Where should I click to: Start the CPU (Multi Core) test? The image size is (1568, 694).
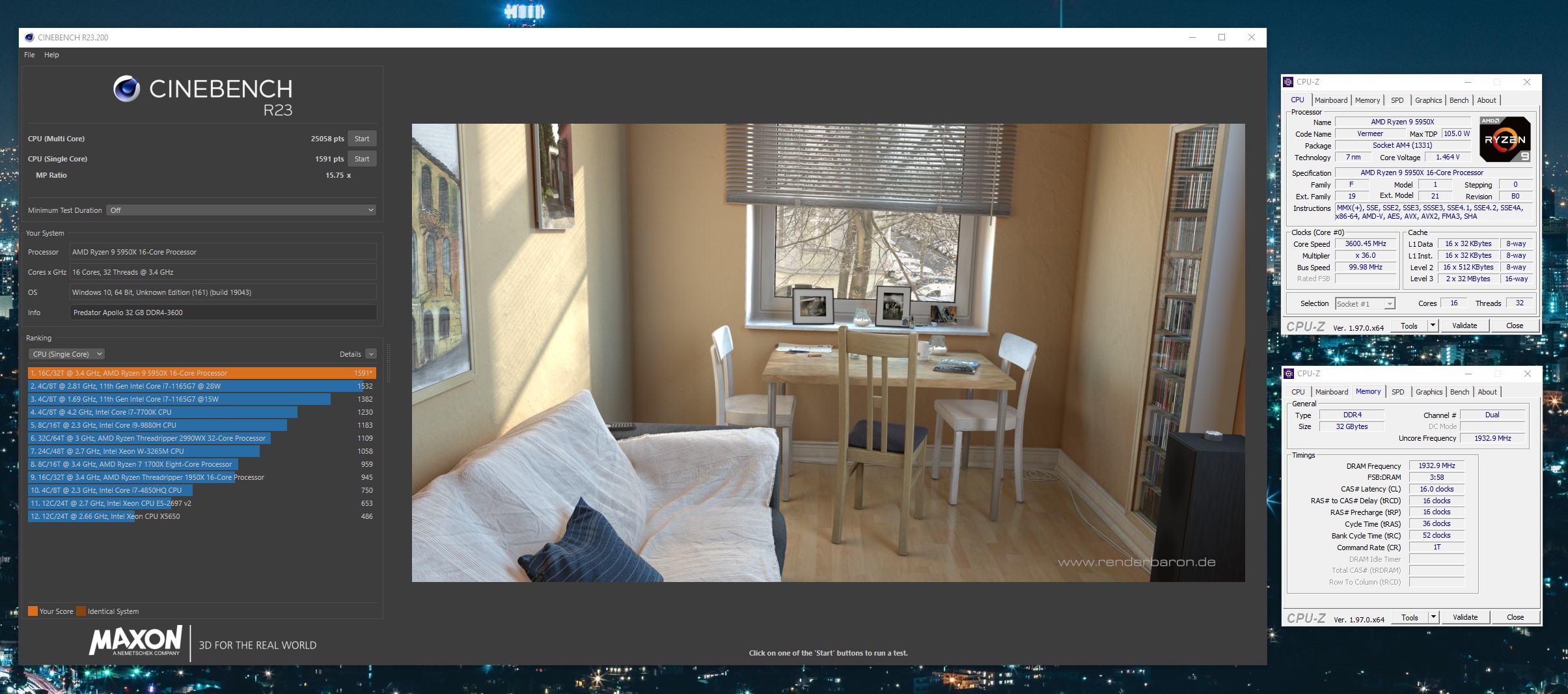[362, 139]
